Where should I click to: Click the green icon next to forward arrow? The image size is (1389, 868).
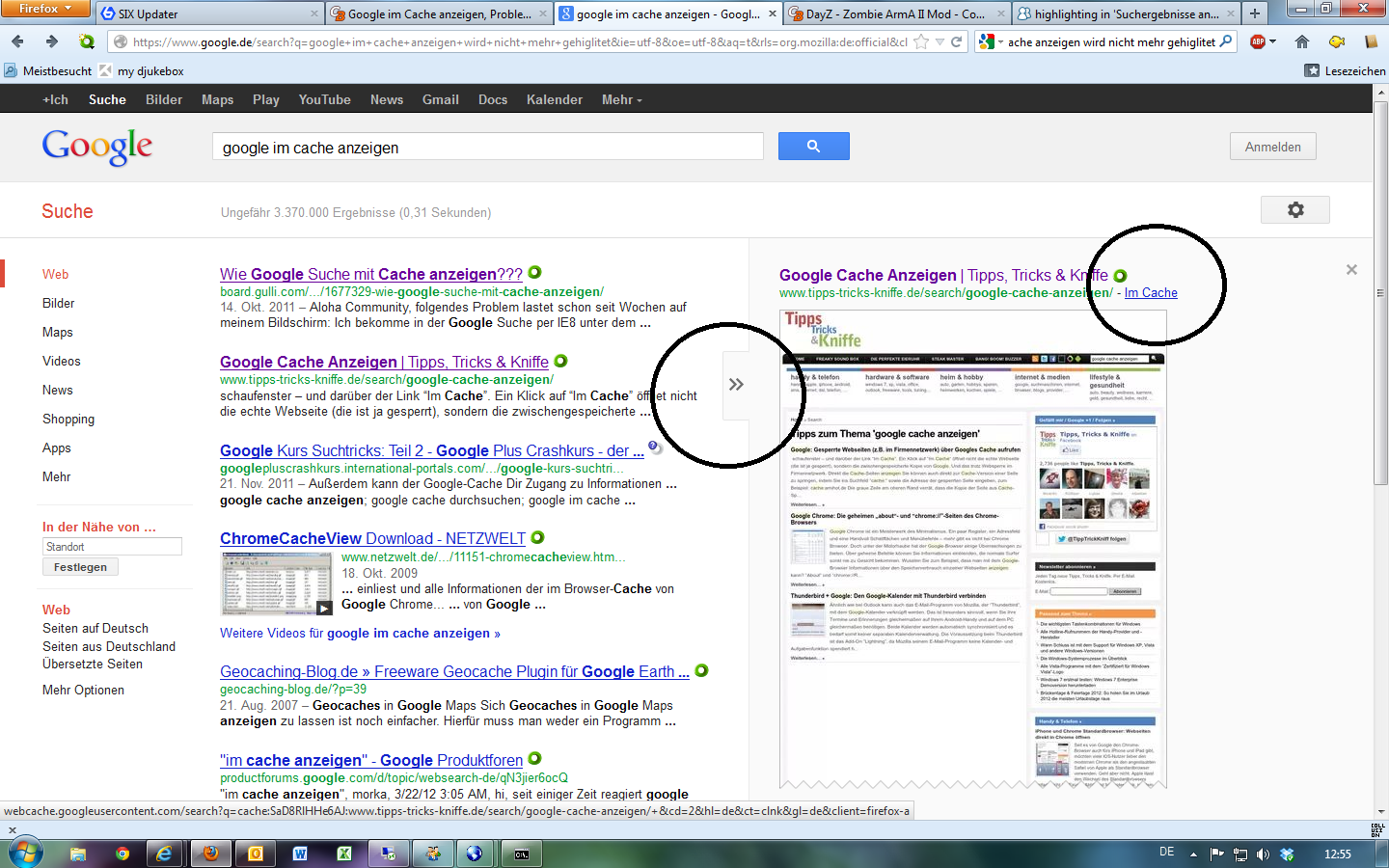coord(87,41)
